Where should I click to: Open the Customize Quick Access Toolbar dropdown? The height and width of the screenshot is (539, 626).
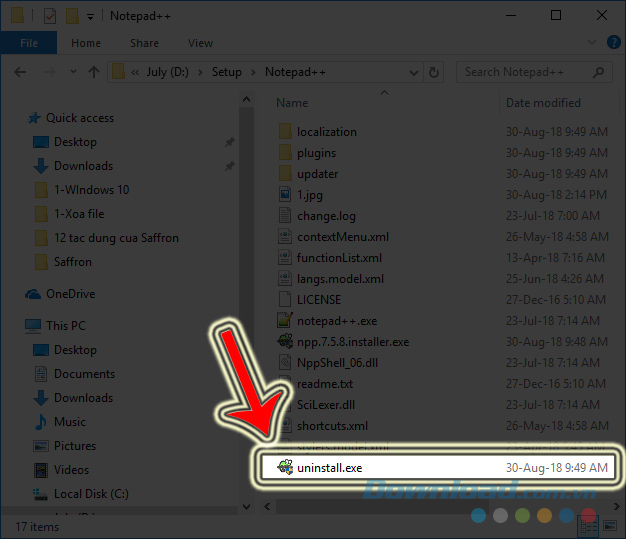[x=91, y=16]
